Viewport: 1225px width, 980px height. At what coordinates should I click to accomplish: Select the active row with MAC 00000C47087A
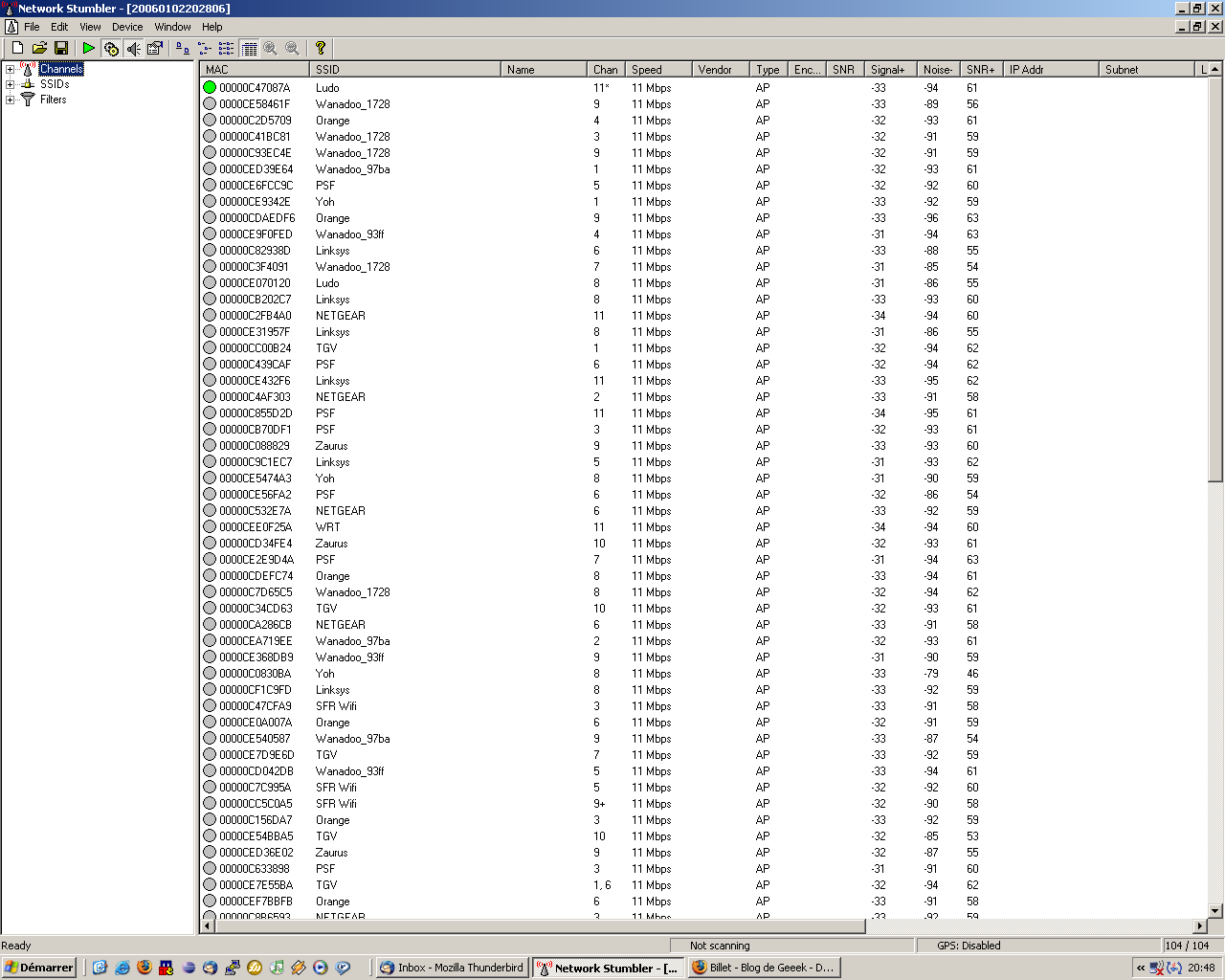pyautogui.click(x=255, y=88)
